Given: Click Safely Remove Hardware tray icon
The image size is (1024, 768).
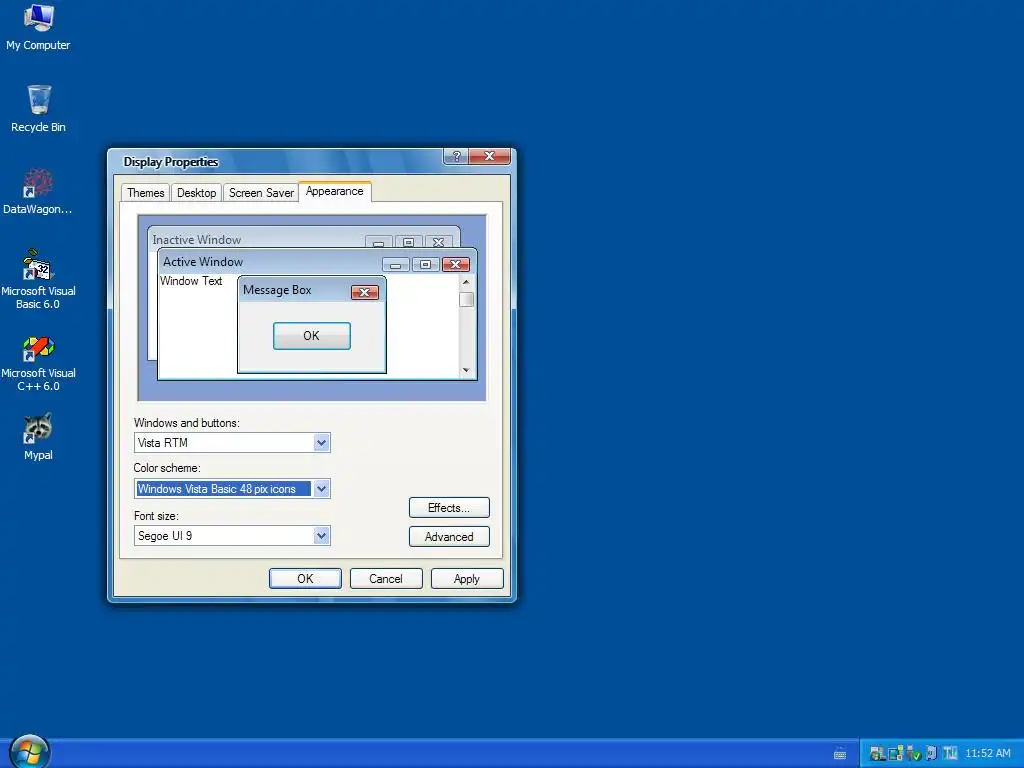Looking at the screenshot, I should (x=914, y=754).
